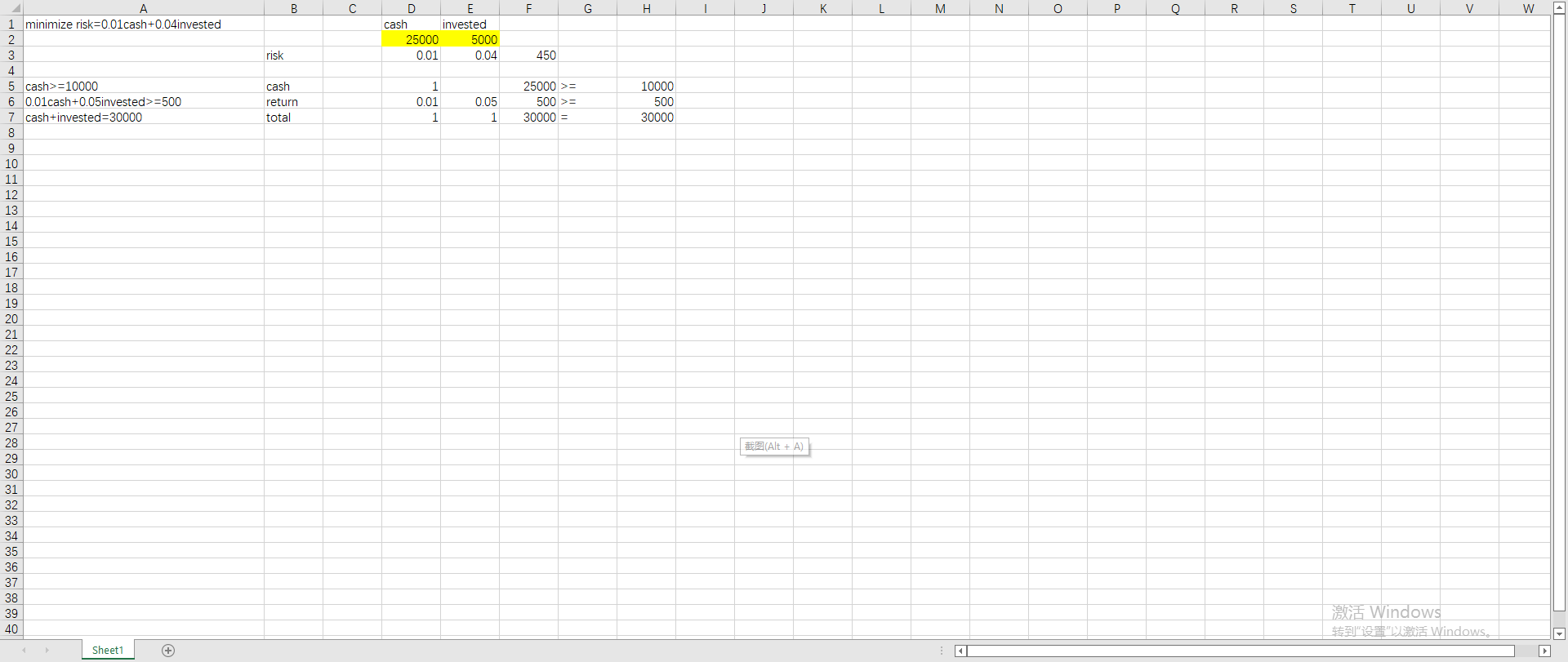Viewport: 1568px width, 662px height.
Task: Switch to the Sheet1 tab
Action: tap(108, 651)
